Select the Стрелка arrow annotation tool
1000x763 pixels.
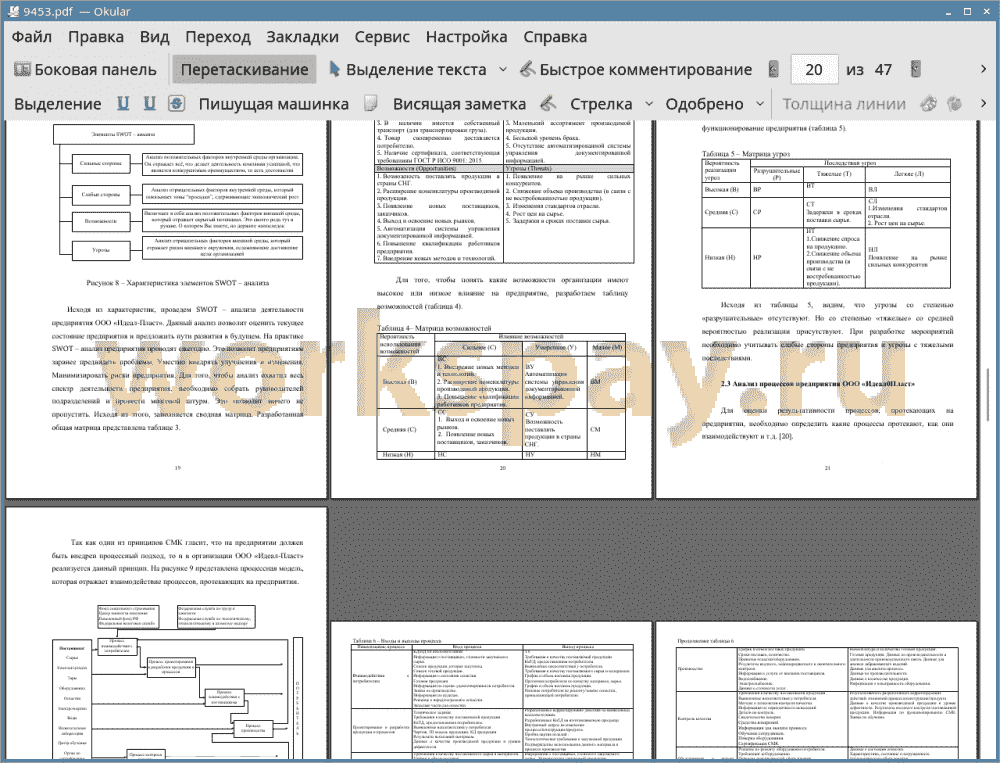(x=601, y=104)
